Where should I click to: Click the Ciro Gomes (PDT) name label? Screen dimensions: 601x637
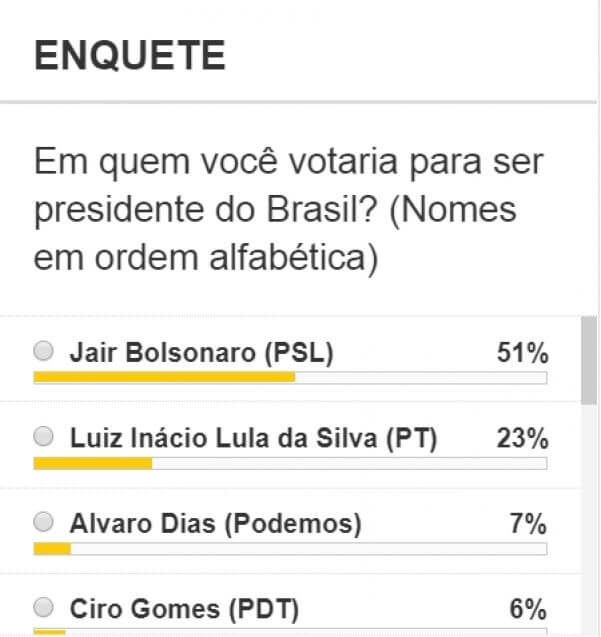pos(184,609)
